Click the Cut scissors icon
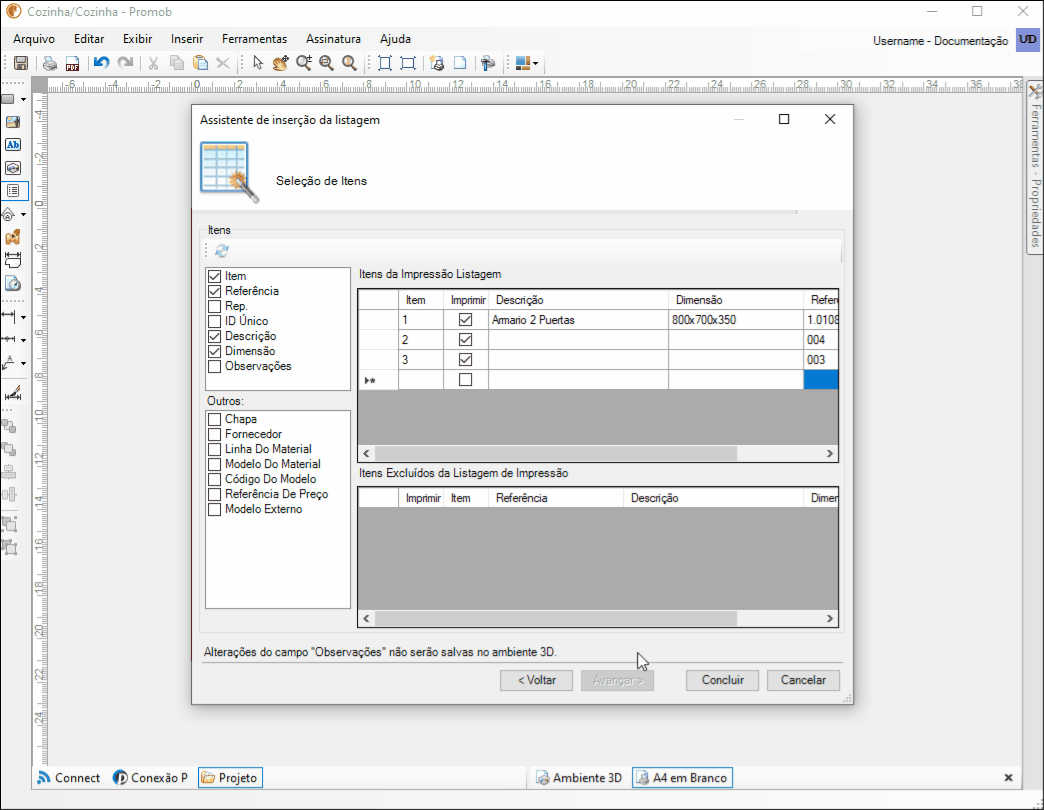This screenshot has height=810, width=1044. [x=153, y=63]
